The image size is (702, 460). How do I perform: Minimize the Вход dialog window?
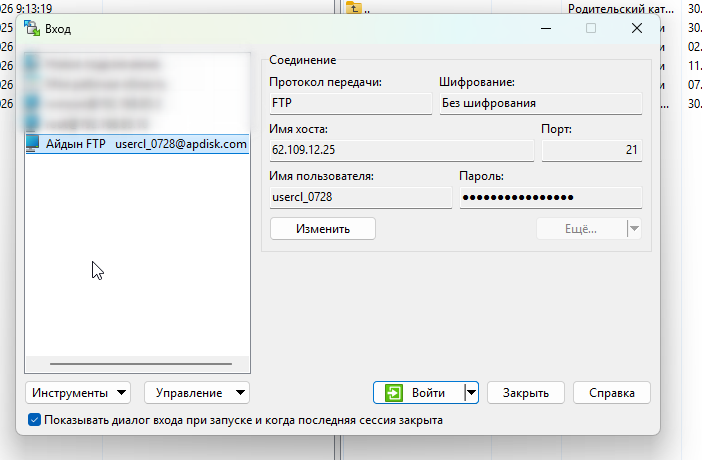point(546,28)
